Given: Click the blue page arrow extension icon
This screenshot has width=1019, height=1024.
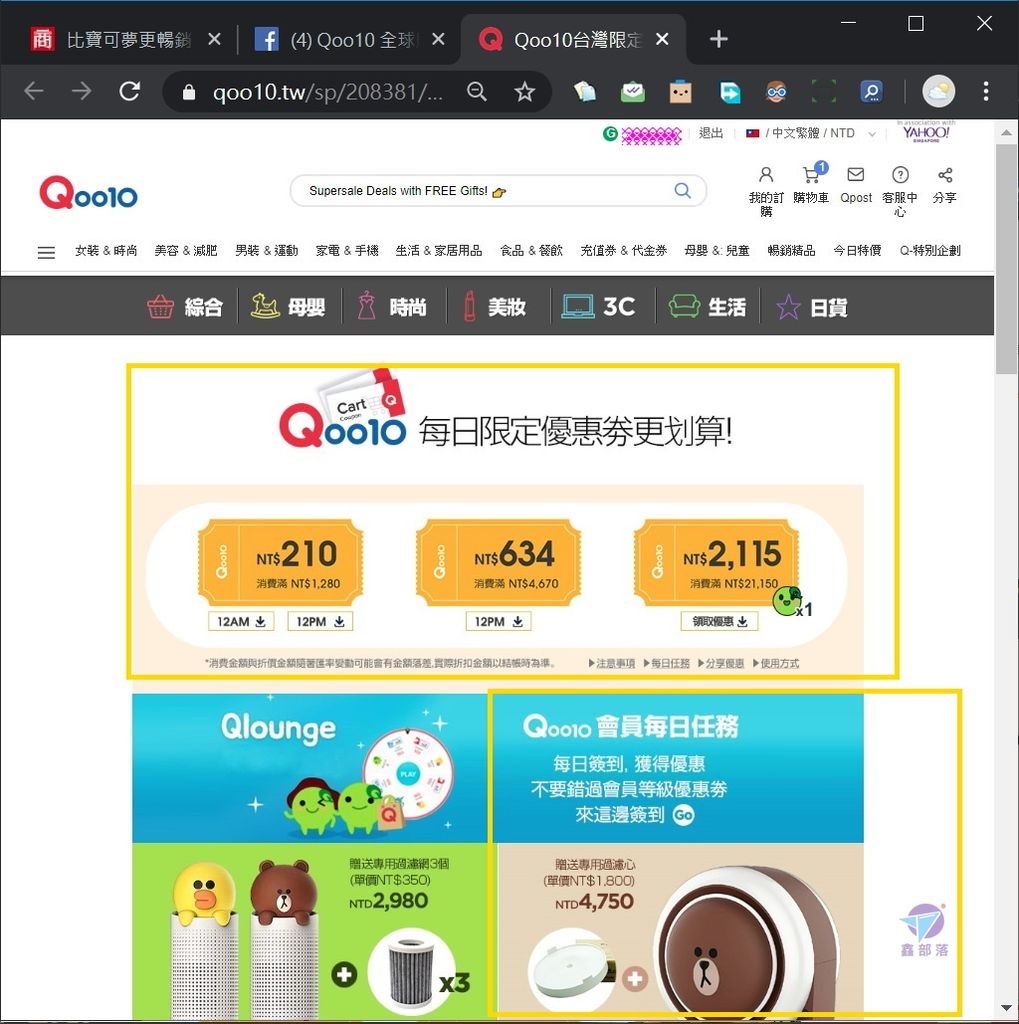Looking at the screenshot, I should coord(729,92).
